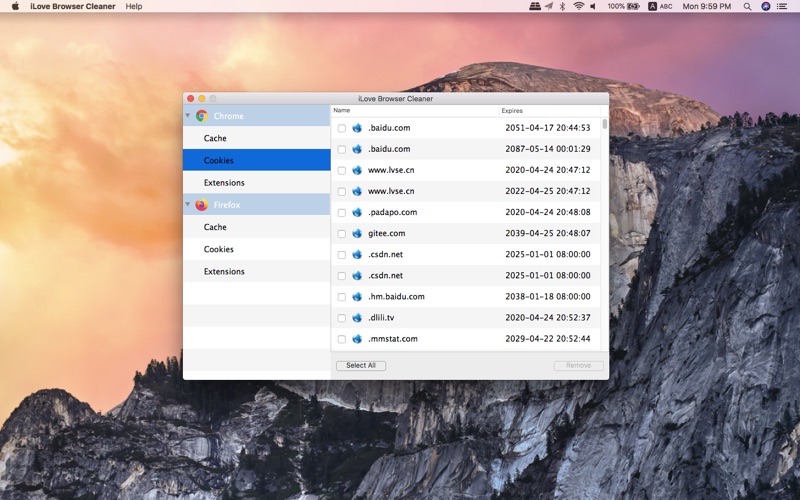Click expiry 2020-04-24 20:52:37 cell
This screenshot has height=500, width=800.
[548, 318]
